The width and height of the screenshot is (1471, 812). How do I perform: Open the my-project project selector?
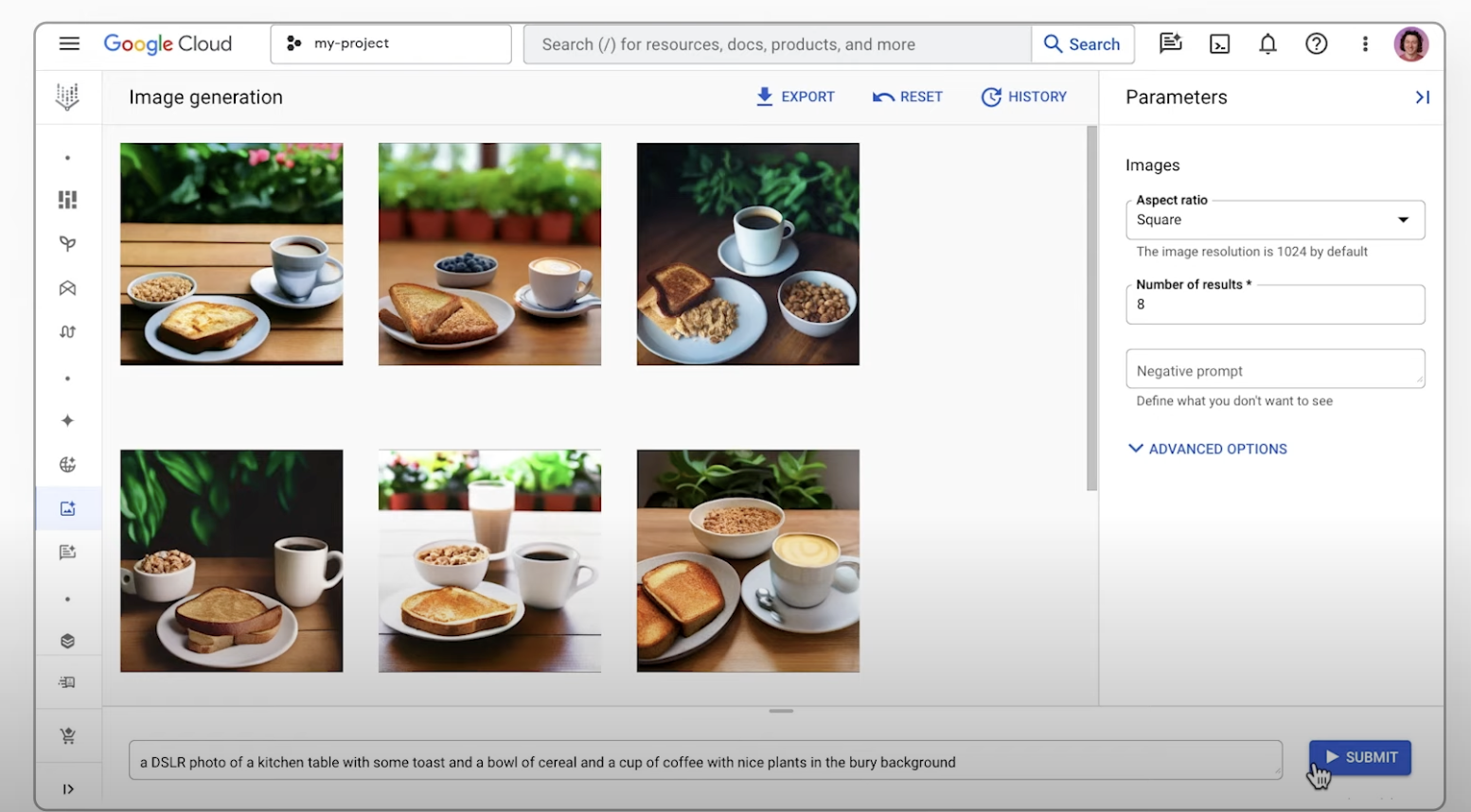click(x=390, y=43)
